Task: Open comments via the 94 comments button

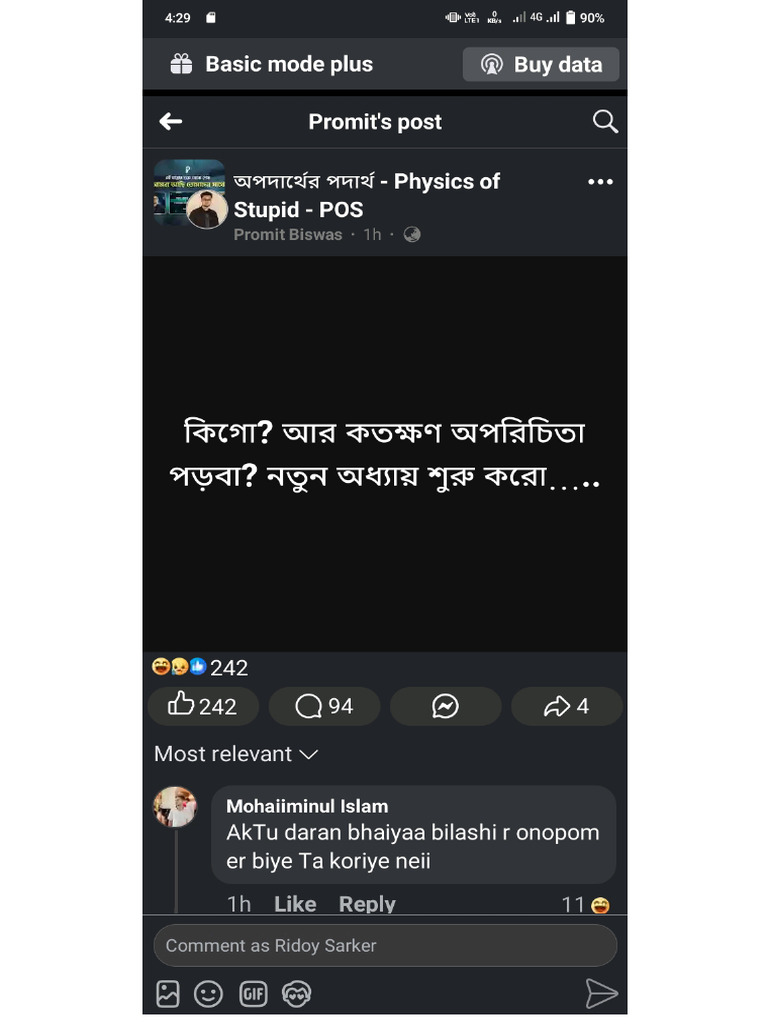Action: (x=324, y=707)
